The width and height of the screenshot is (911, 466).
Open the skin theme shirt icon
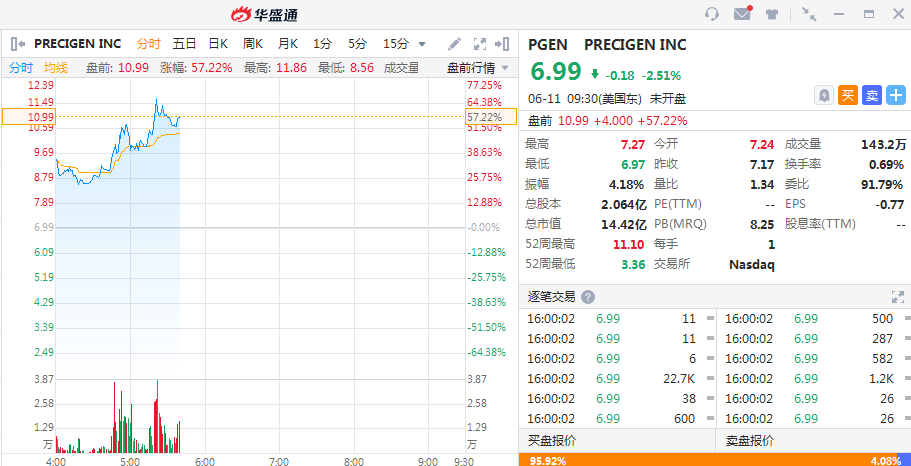pos(772,14)
